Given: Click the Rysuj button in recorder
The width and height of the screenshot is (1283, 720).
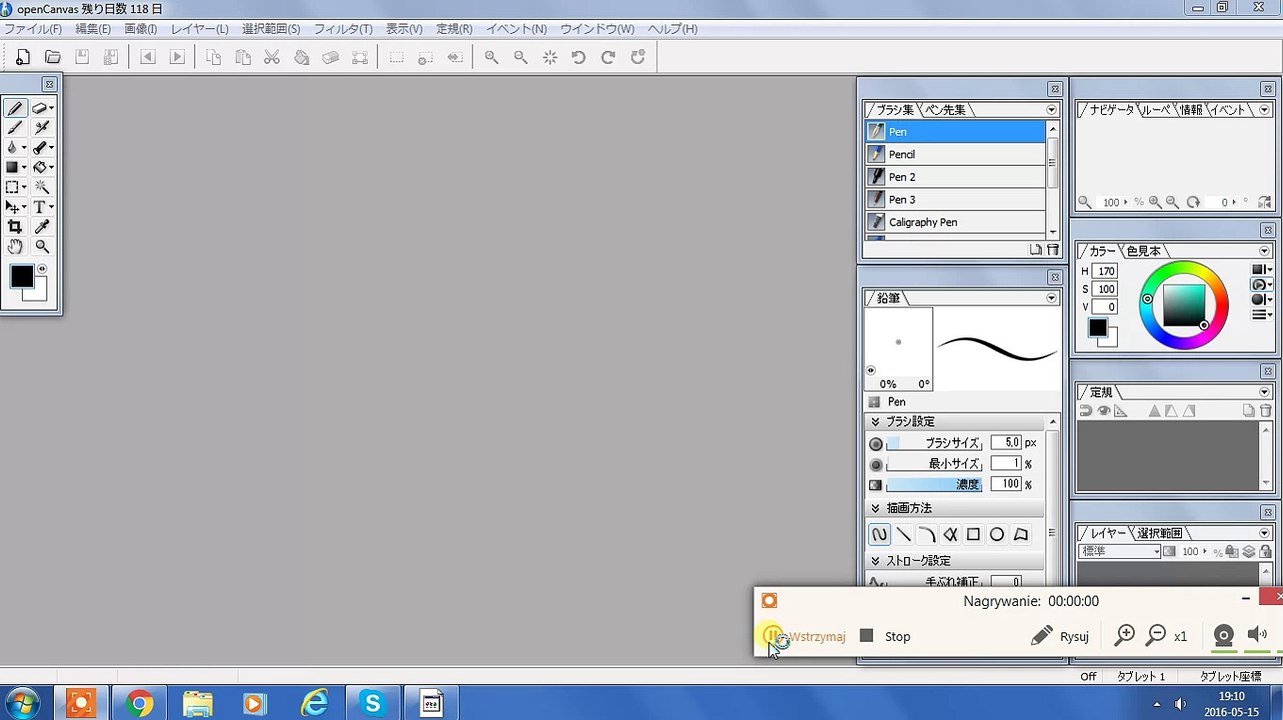Looking at the screenshot, I should (1060, 636).
